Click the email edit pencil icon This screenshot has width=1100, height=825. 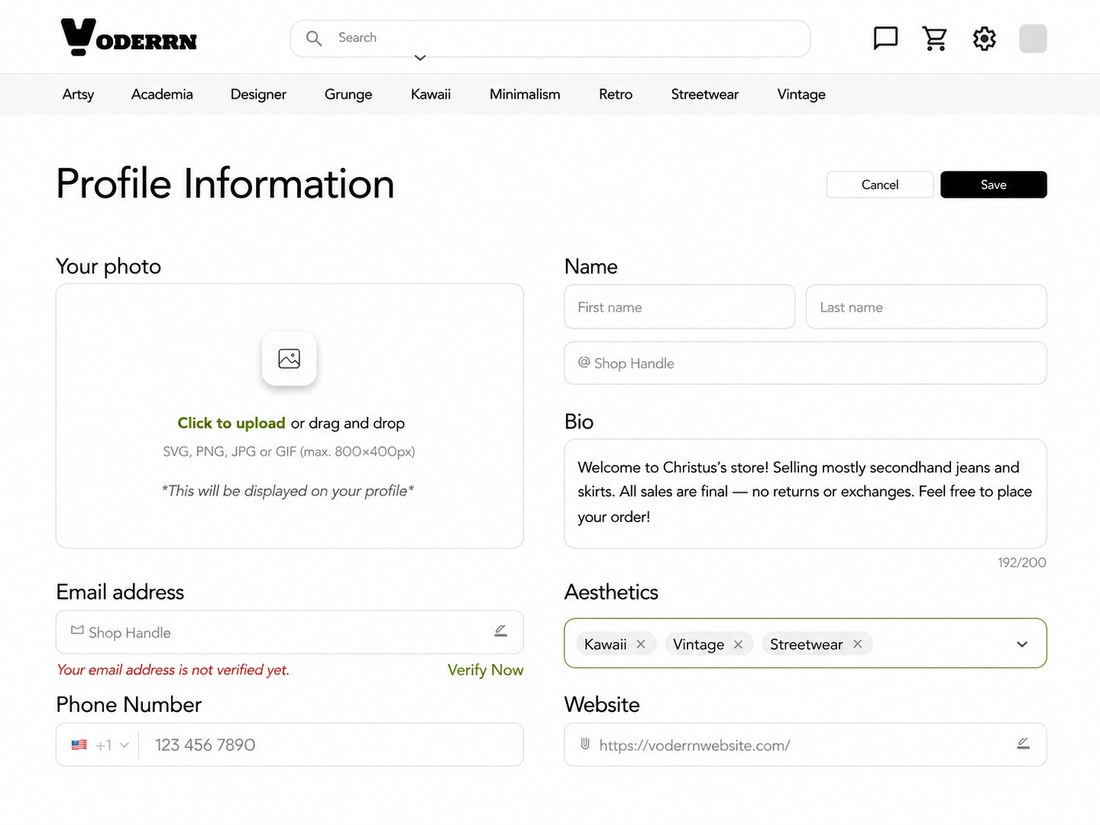500,631
